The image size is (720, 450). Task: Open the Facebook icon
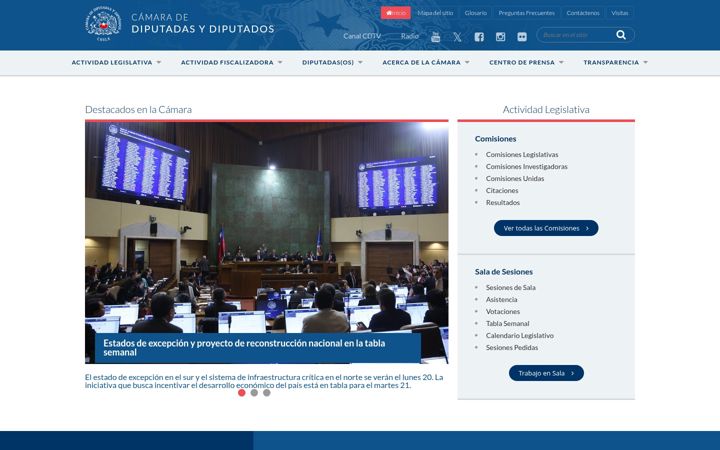point(479,37)
